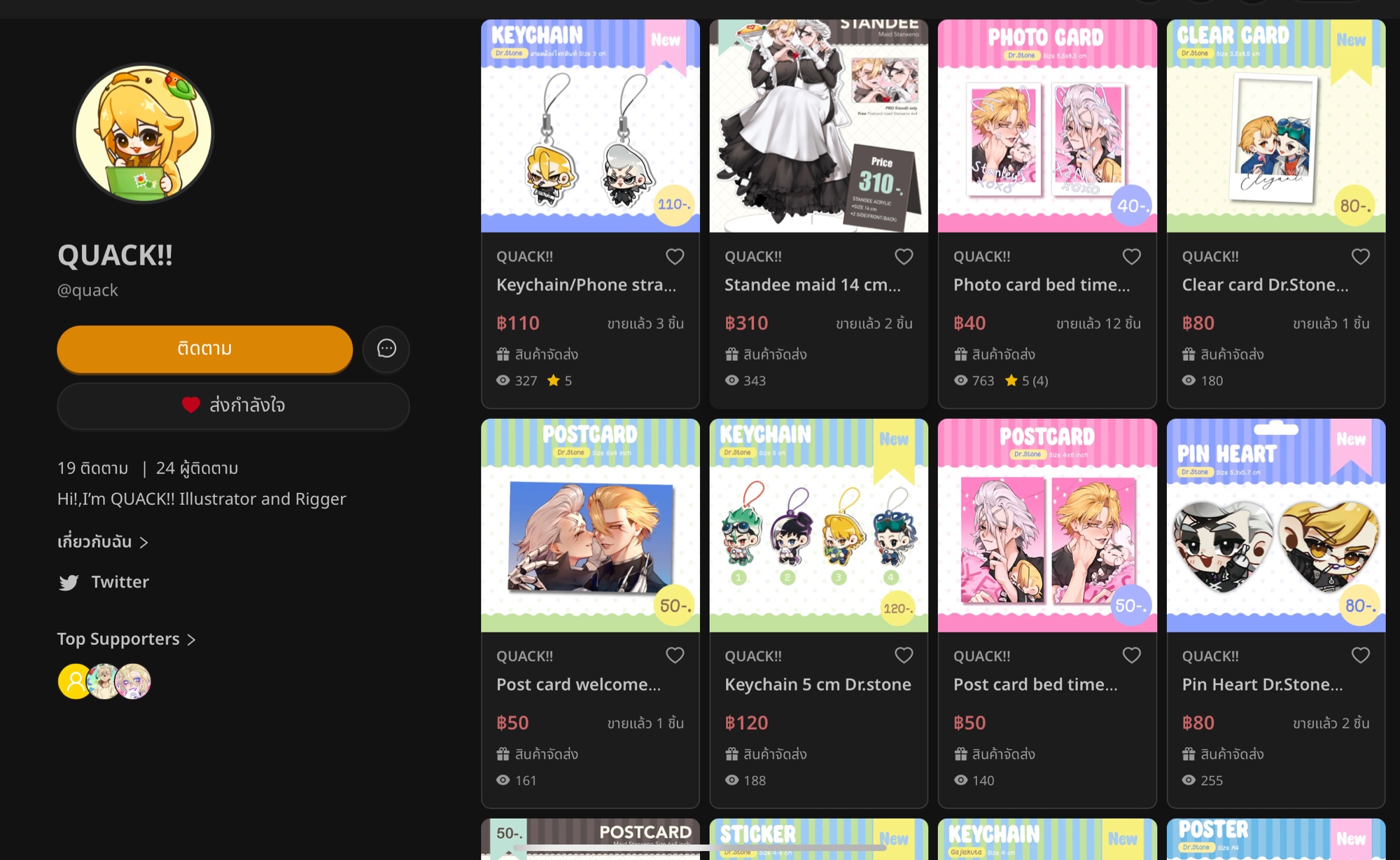Open yellow top supporter avatar
1400x860 pixels.
tap(75, 681)
